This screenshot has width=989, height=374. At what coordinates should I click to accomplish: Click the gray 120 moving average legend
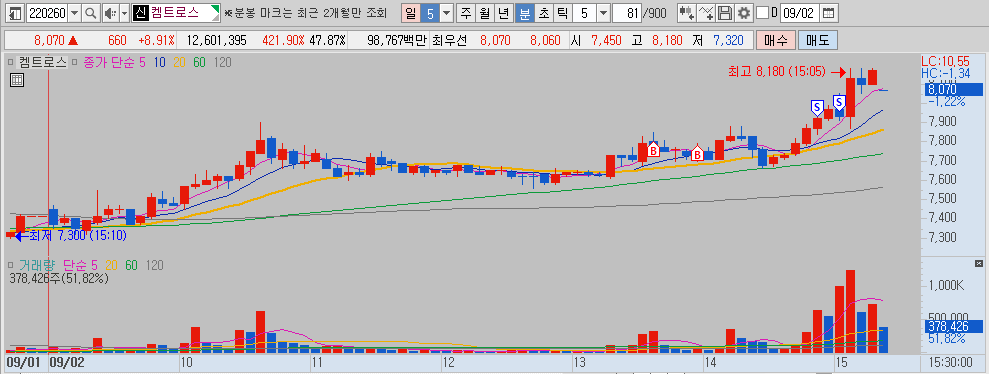(x=222, y=62)
